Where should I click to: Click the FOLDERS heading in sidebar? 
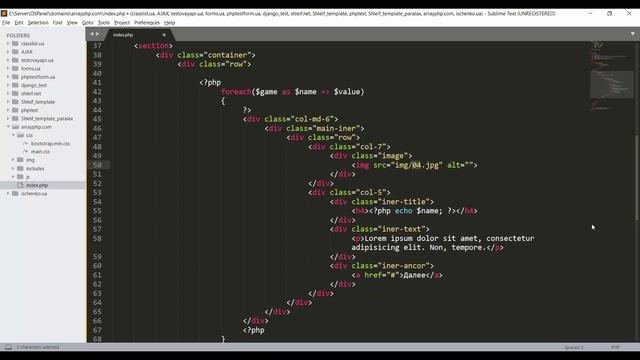18,36
